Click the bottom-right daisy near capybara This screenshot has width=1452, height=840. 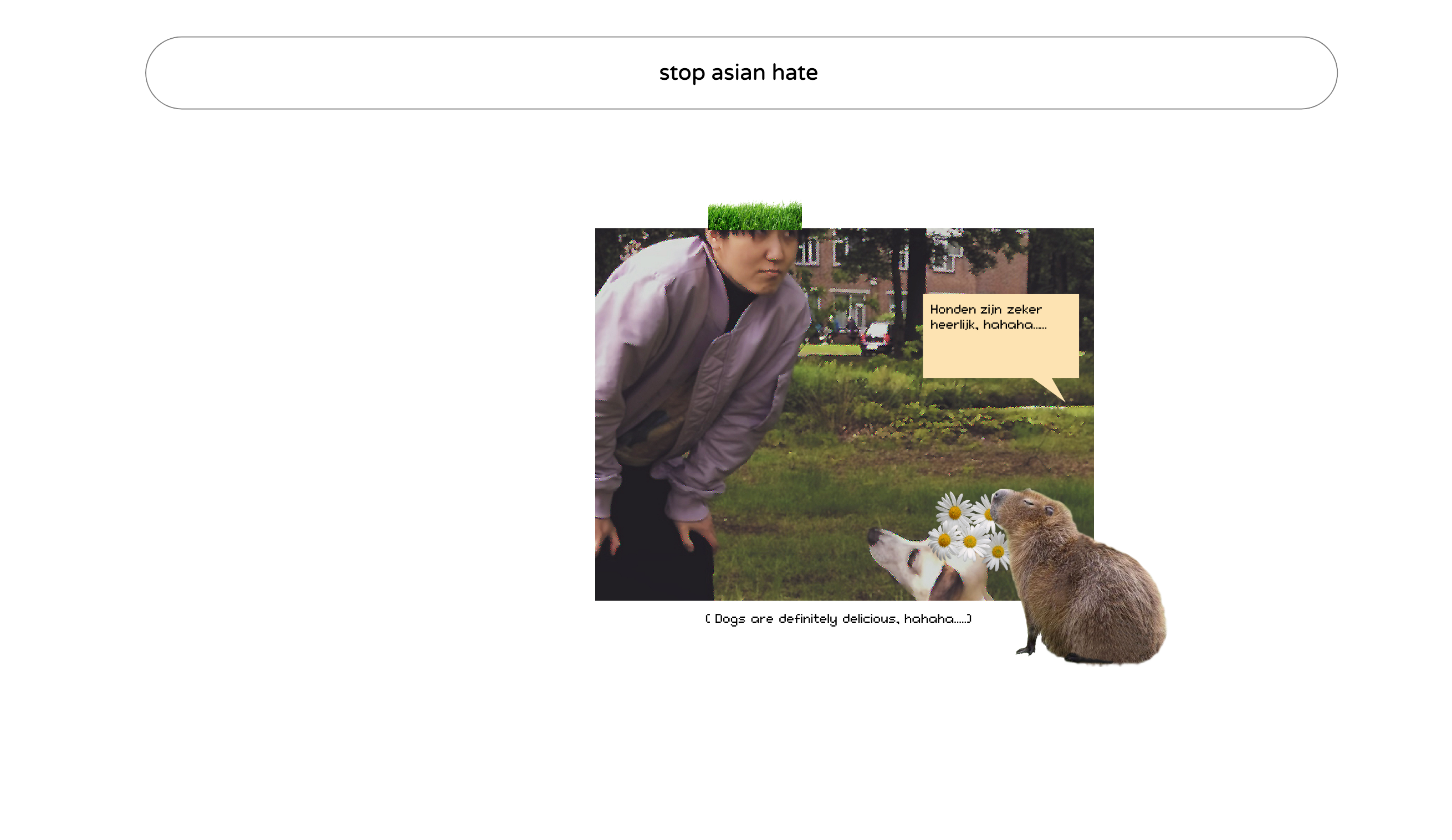998,552
